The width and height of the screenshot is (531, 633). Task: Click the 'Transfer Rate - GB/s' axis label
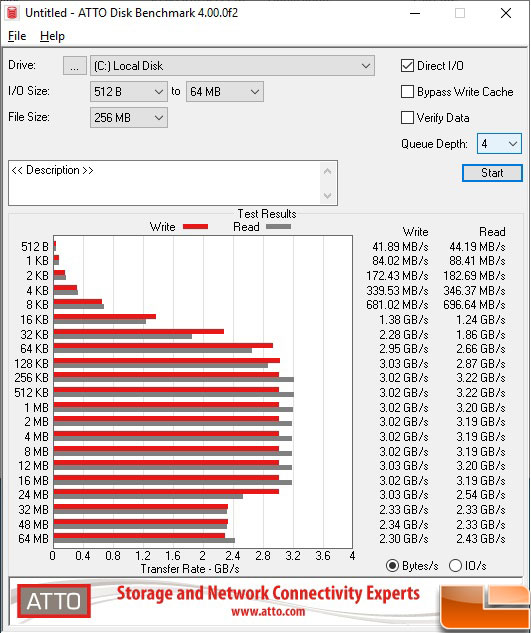pyautogui.click(x=190, y=569)
